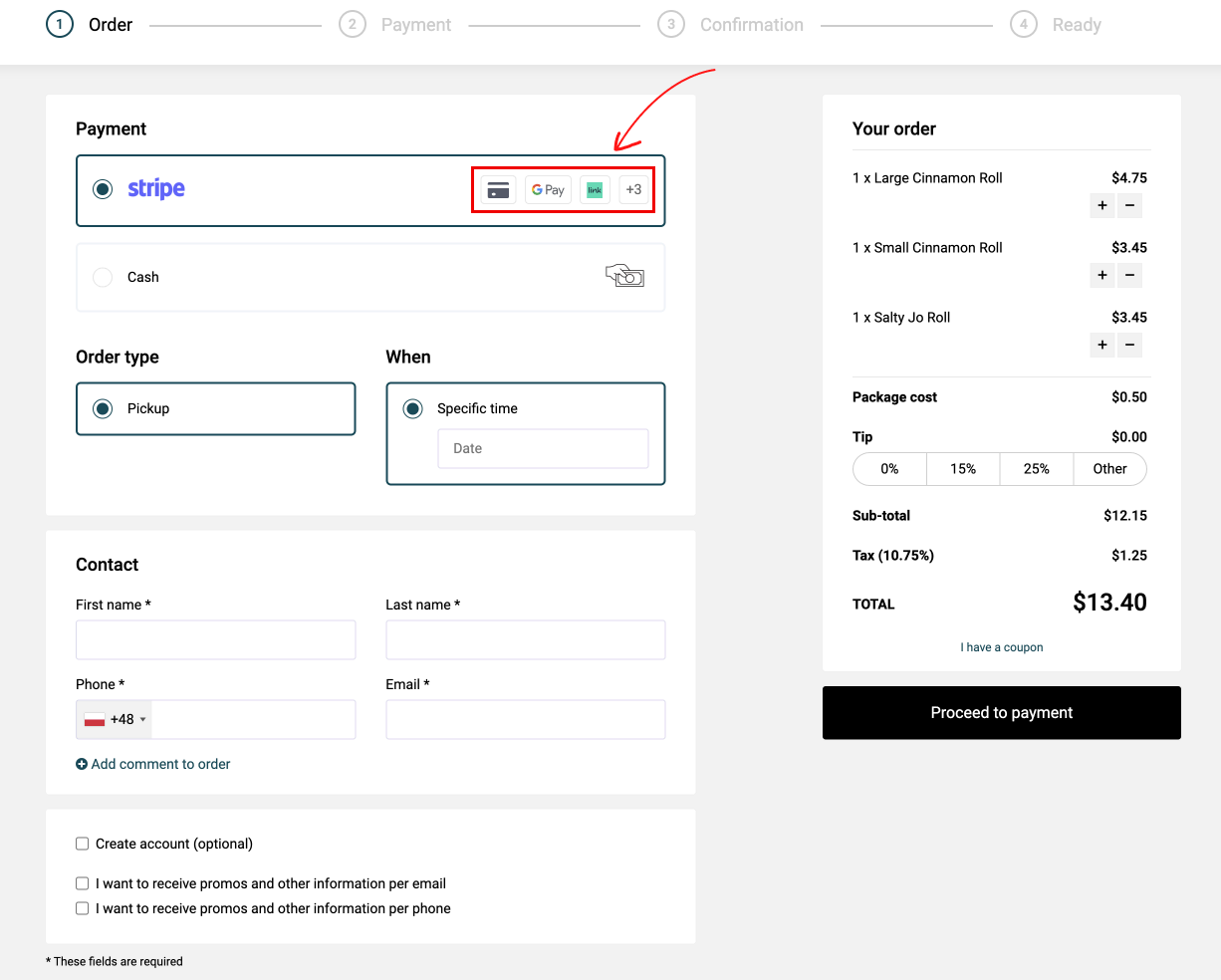Enable promos per email checkbox

(x=83, y=883)
